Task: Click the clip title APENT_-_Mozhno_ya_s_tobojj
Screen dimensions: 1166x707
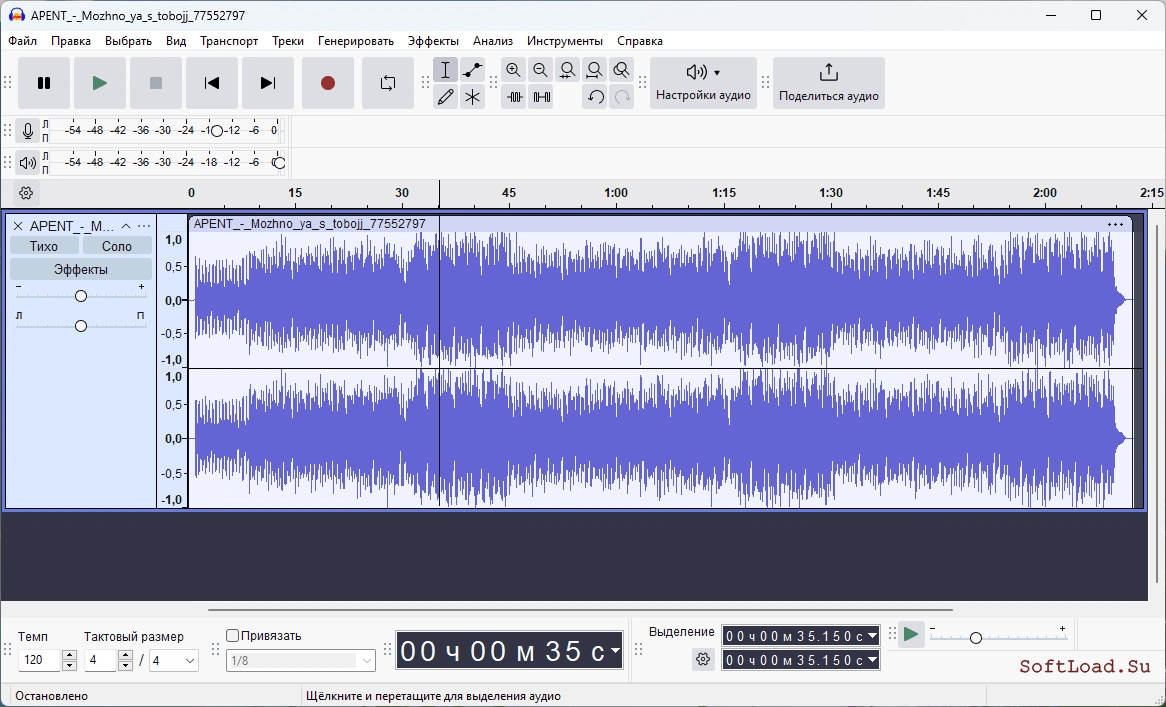Action: pyautogui.click(x=309, y=224)
